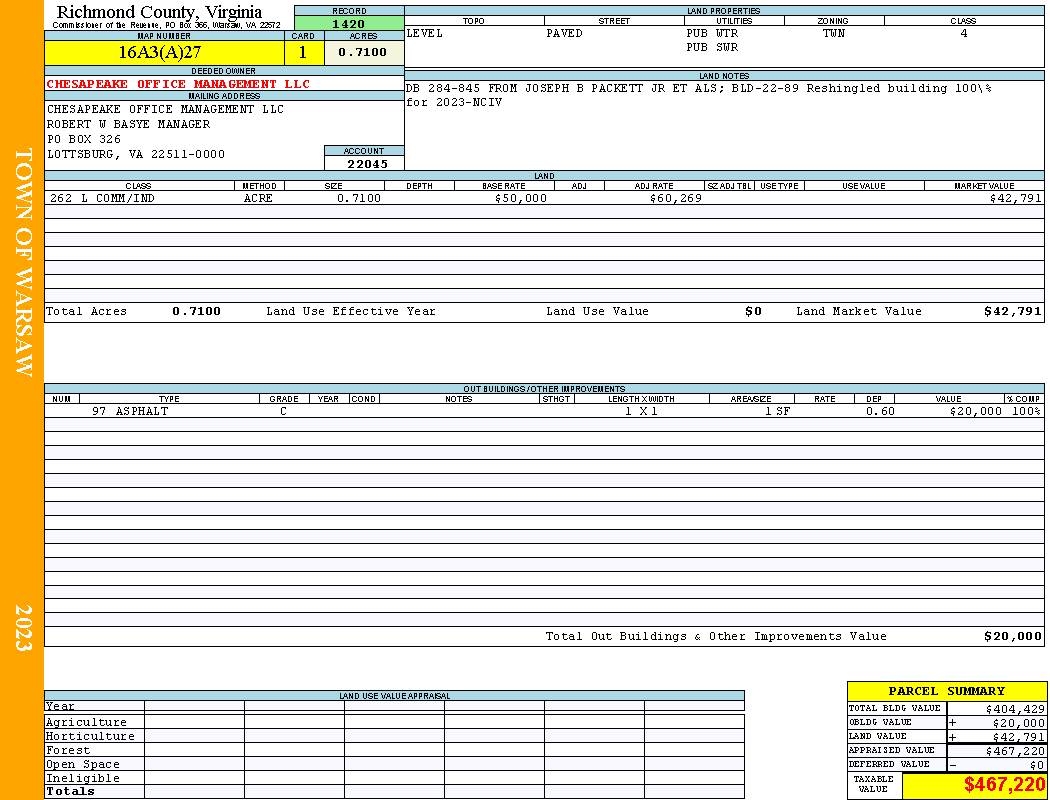Select outbuilding type 97 ASPHALT
Image resolution: width=1050 pixels, height=800 pixels.
pos(130,411)
